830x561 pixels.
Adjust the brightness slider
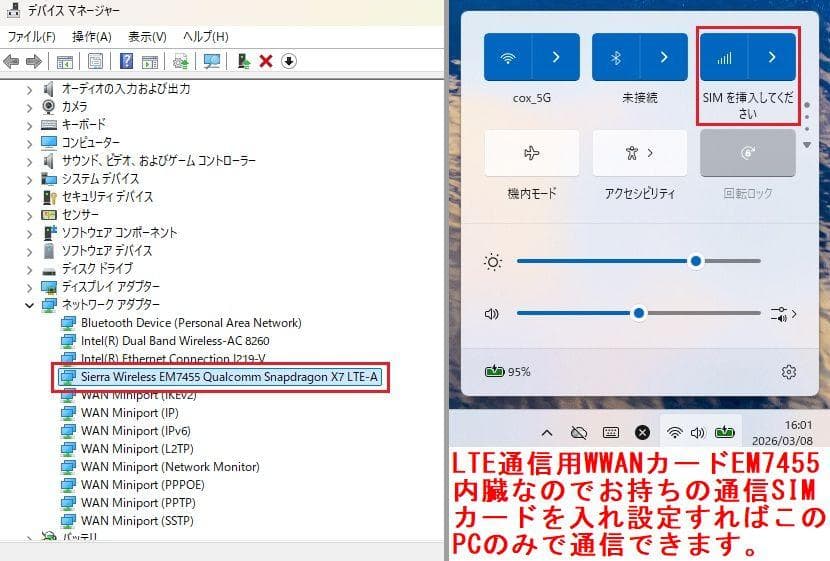click(x=638, y=261)
